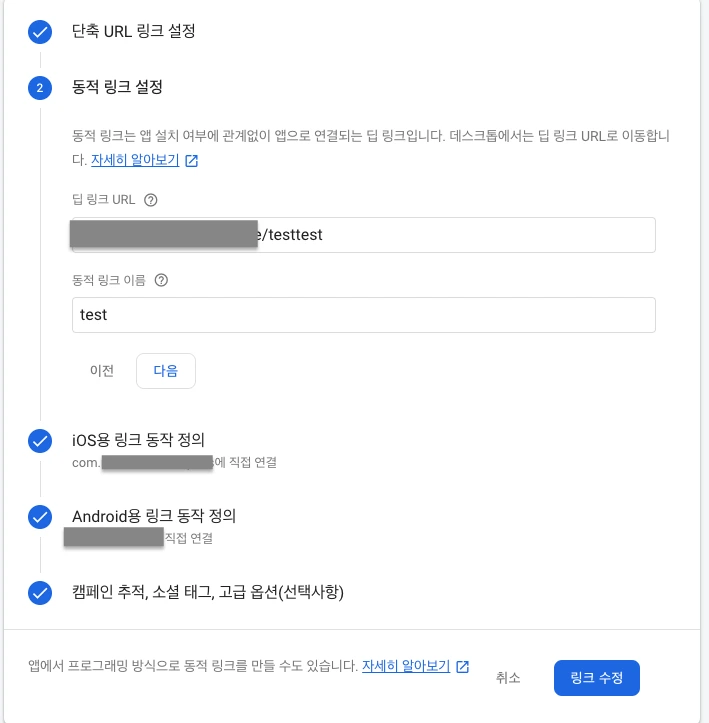Click checkmark icon beside iOS용 링크 동작 정의

tap(40, 440)
